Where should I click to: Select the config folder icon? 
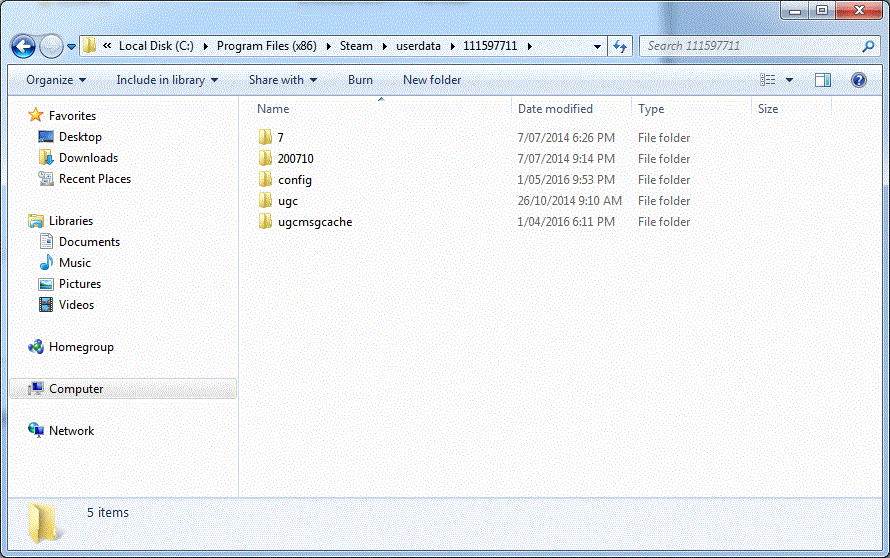265,180
